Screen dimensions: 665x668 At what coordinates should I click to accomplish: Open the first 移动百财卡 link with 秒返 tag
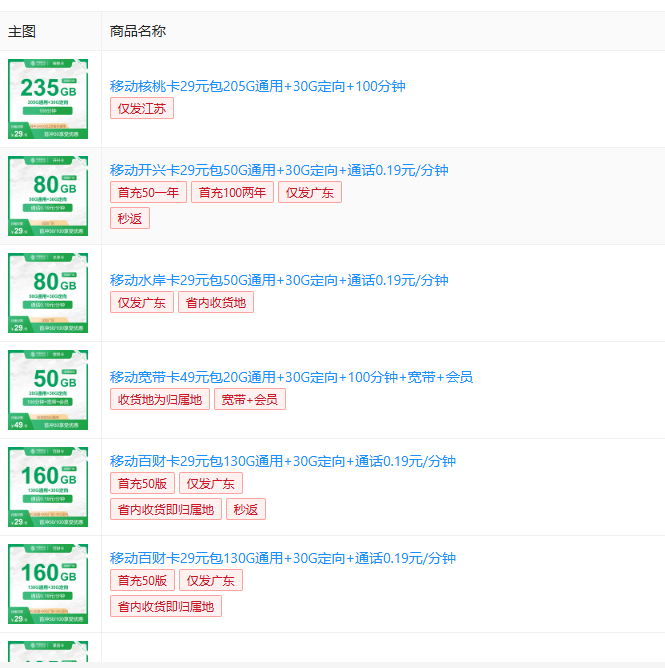pyautogui.click(x=283, y=461)
